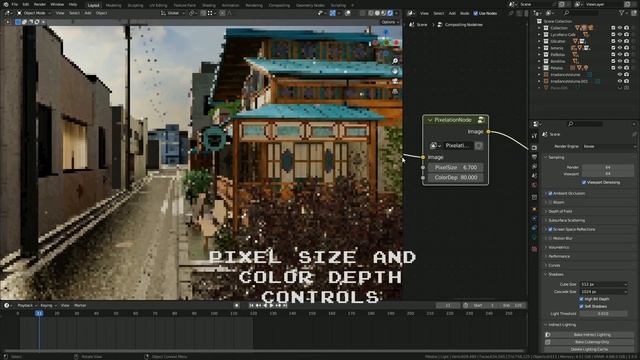Toggle the Motion Blur checkbox

(550, 238)
